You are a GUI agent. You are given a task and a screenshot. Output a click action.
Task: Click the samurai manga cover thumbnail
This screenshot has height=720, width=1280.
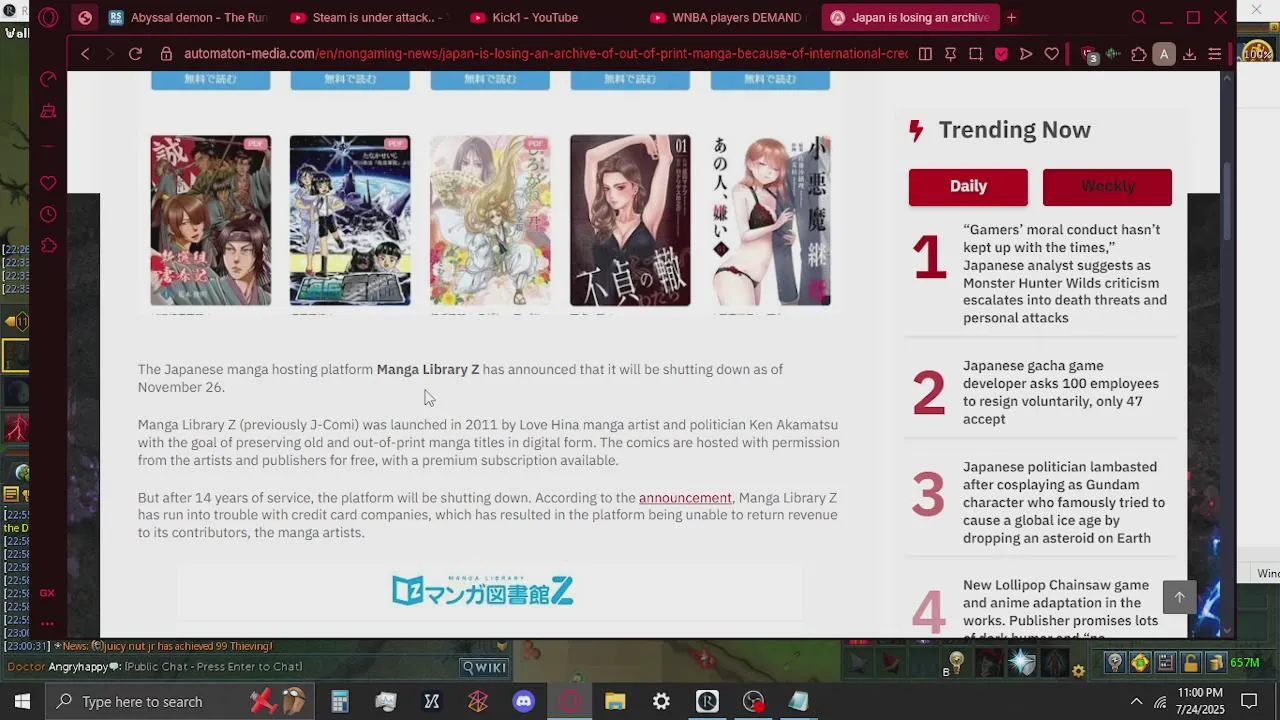tap(210, 220)
